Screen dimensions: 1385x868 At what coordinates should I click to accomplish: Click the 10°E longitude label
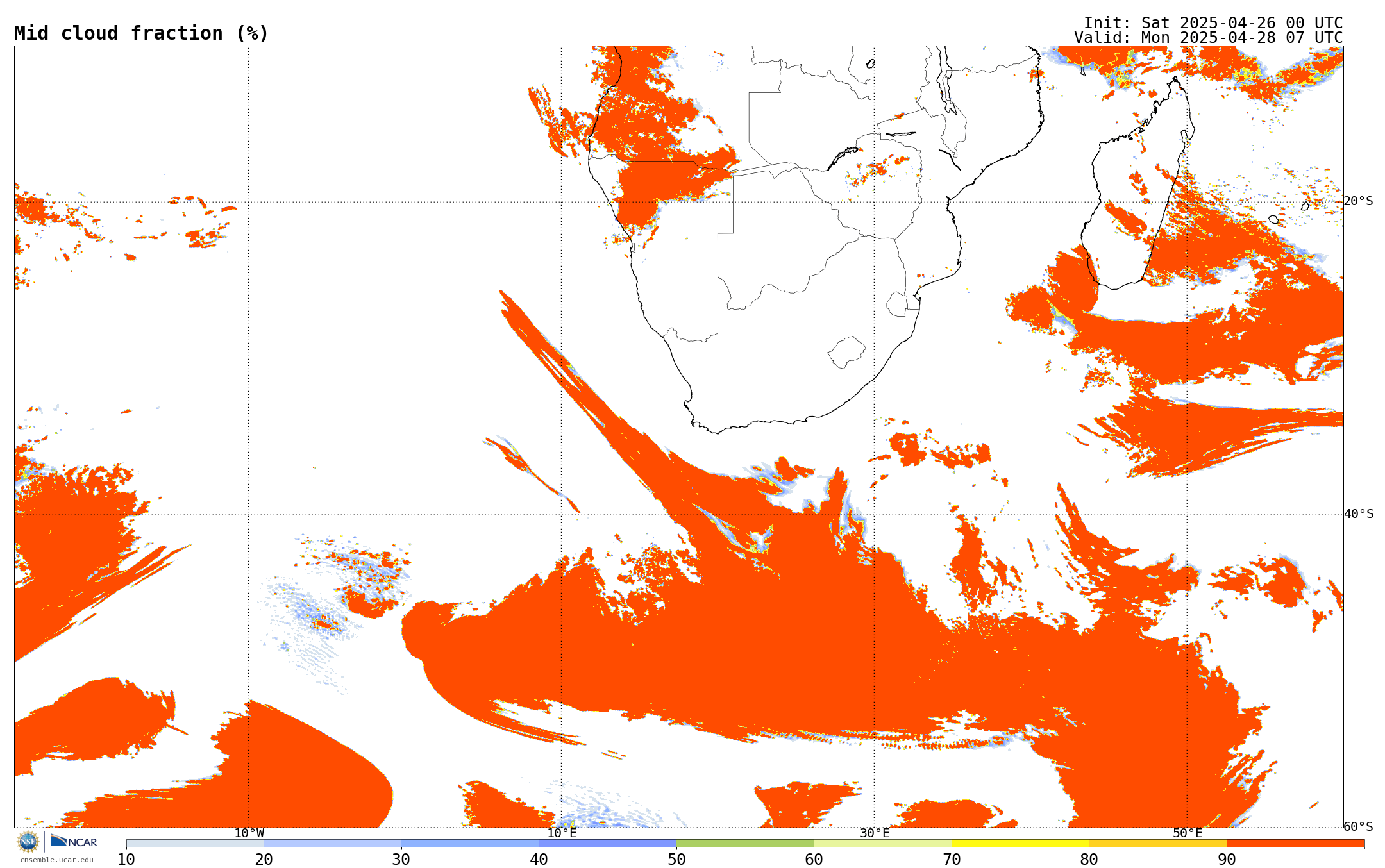click(x=562, y=833)
